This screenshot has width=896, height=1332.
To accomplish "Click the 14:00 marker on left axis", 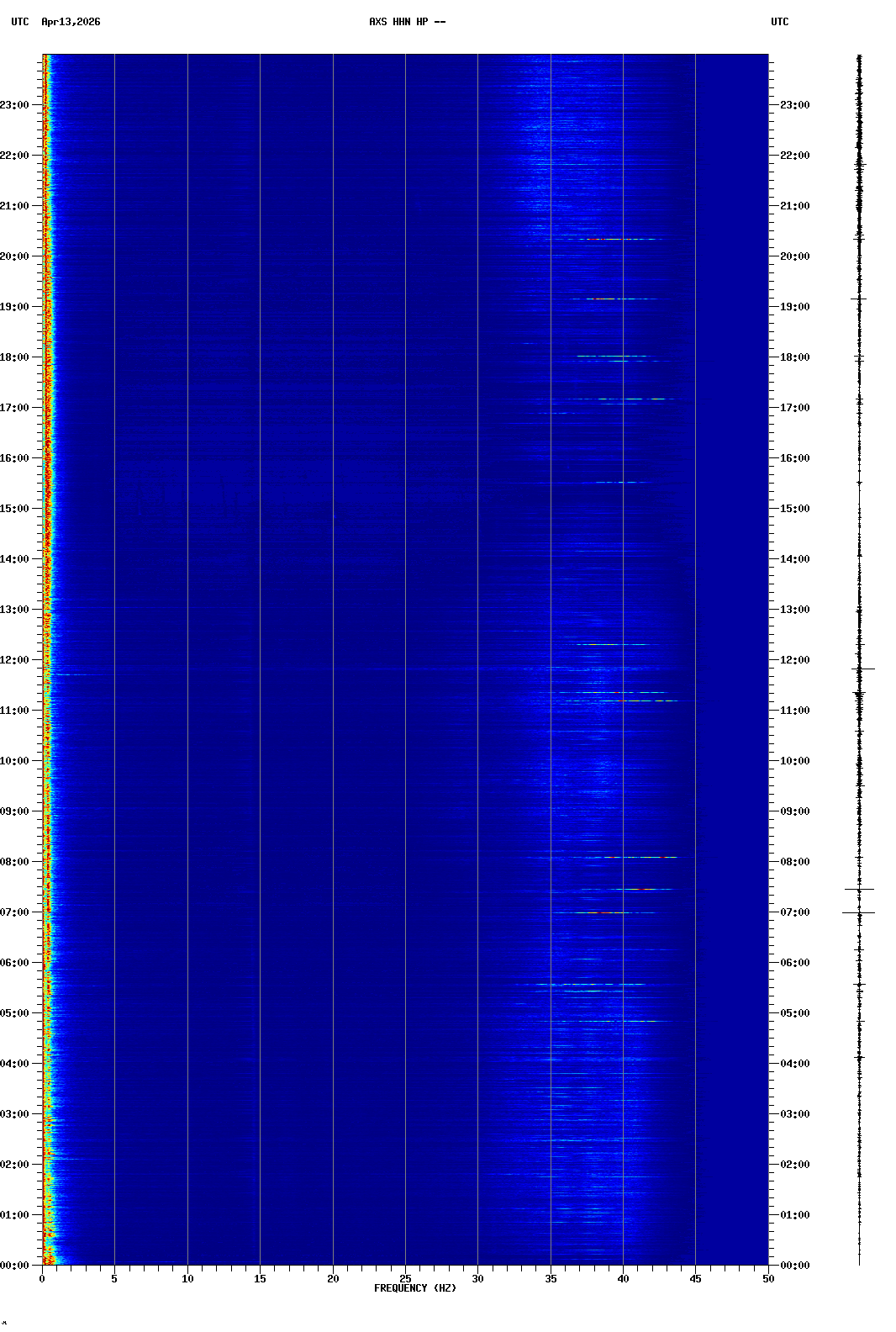I will (x=15, y=559).
